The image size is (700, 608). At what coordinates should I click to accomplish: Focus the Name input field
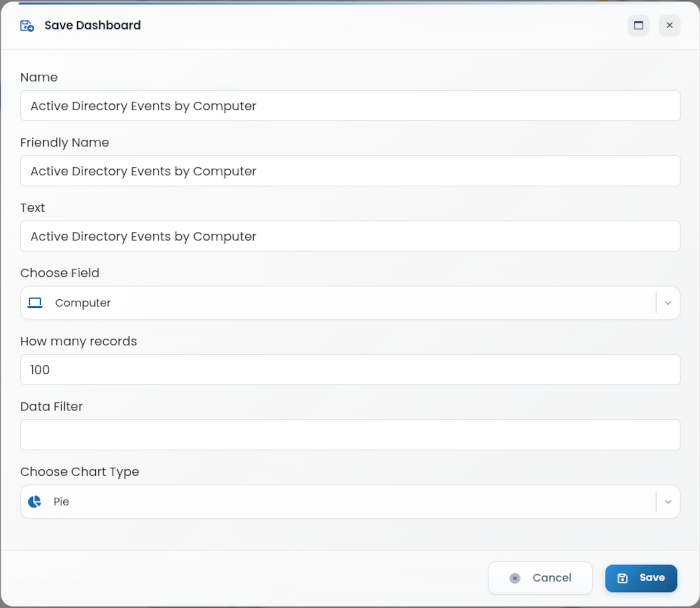click(x=350, y=106)
